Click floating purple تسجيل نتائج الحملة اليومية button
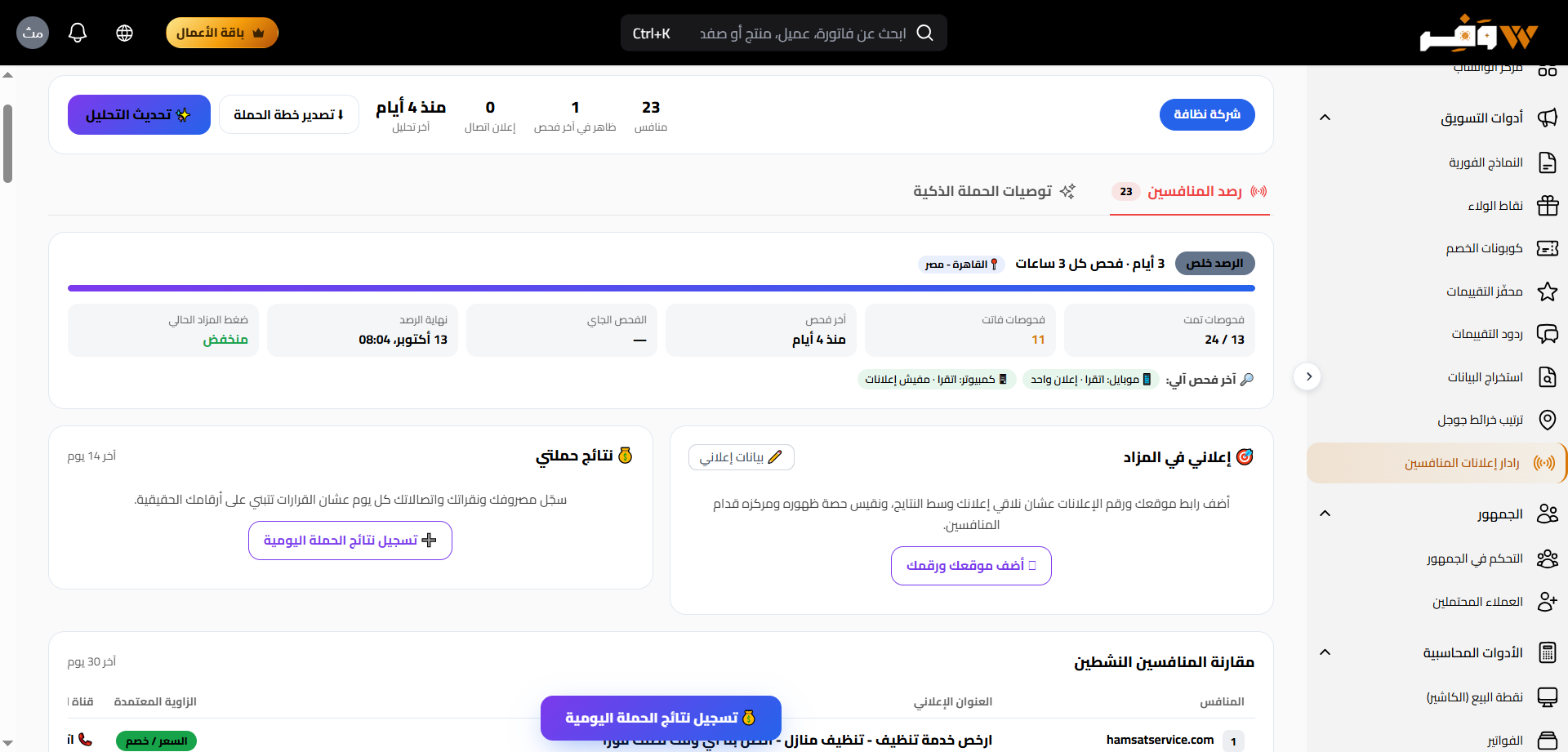Screen dimensions: 1568x752 click(661, 718)
